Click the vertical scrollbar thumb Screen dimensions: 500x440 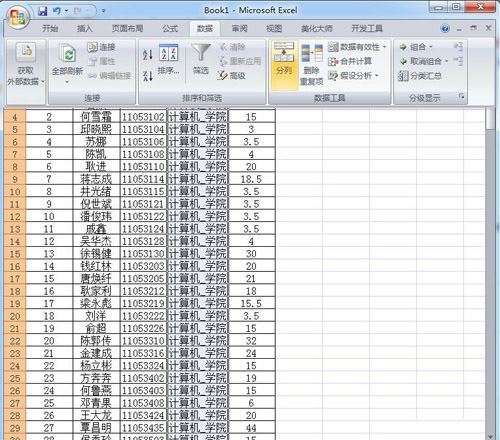point(490,119)
